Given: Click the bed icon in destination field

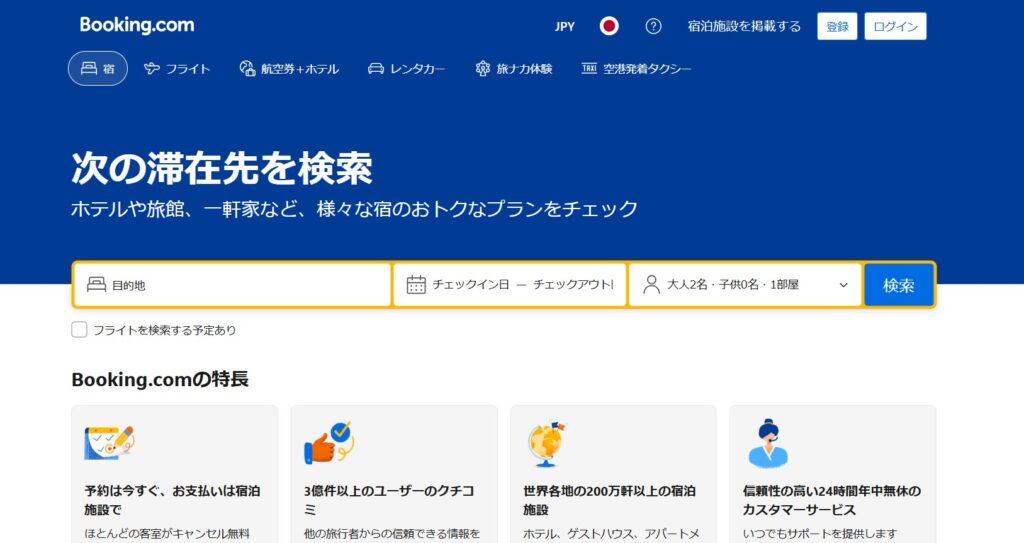Looking at the screenshot, I should coord(97,284).
